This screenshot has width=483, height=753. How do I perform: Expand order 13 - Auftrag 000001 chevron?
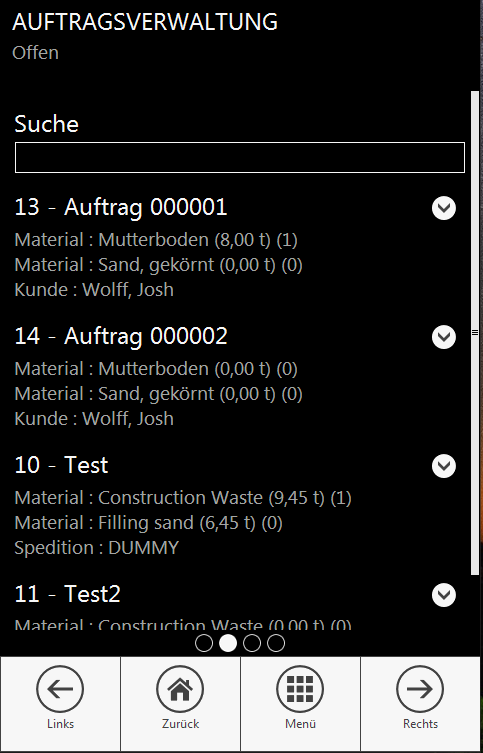coord(444,208)
